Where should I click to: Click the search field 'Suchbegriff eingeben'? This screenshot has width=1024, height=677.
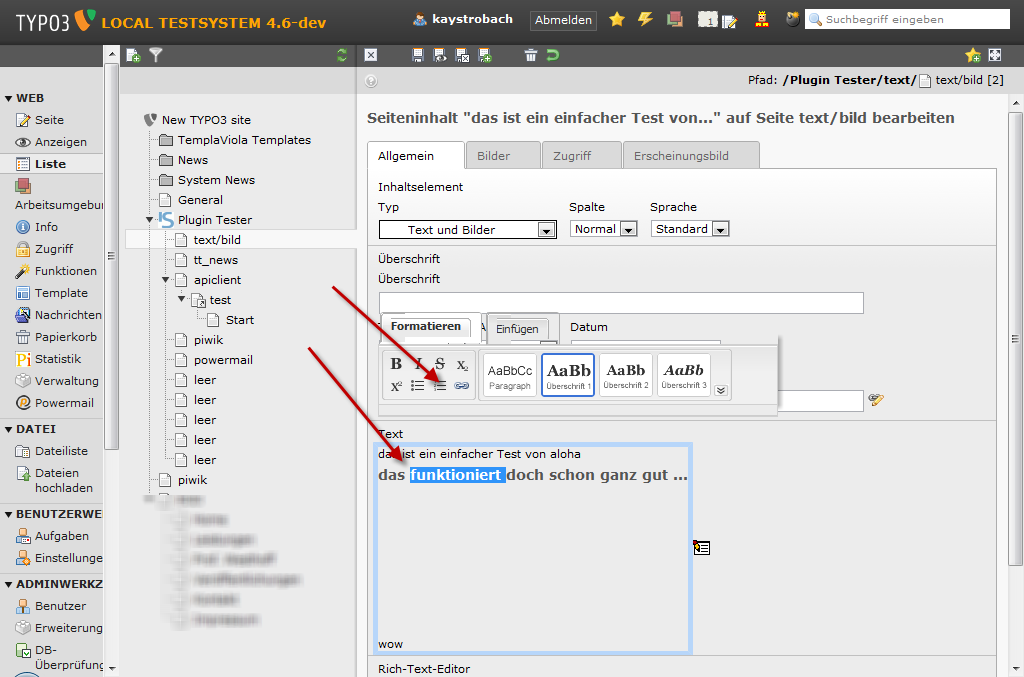click(x=910, y=19)
